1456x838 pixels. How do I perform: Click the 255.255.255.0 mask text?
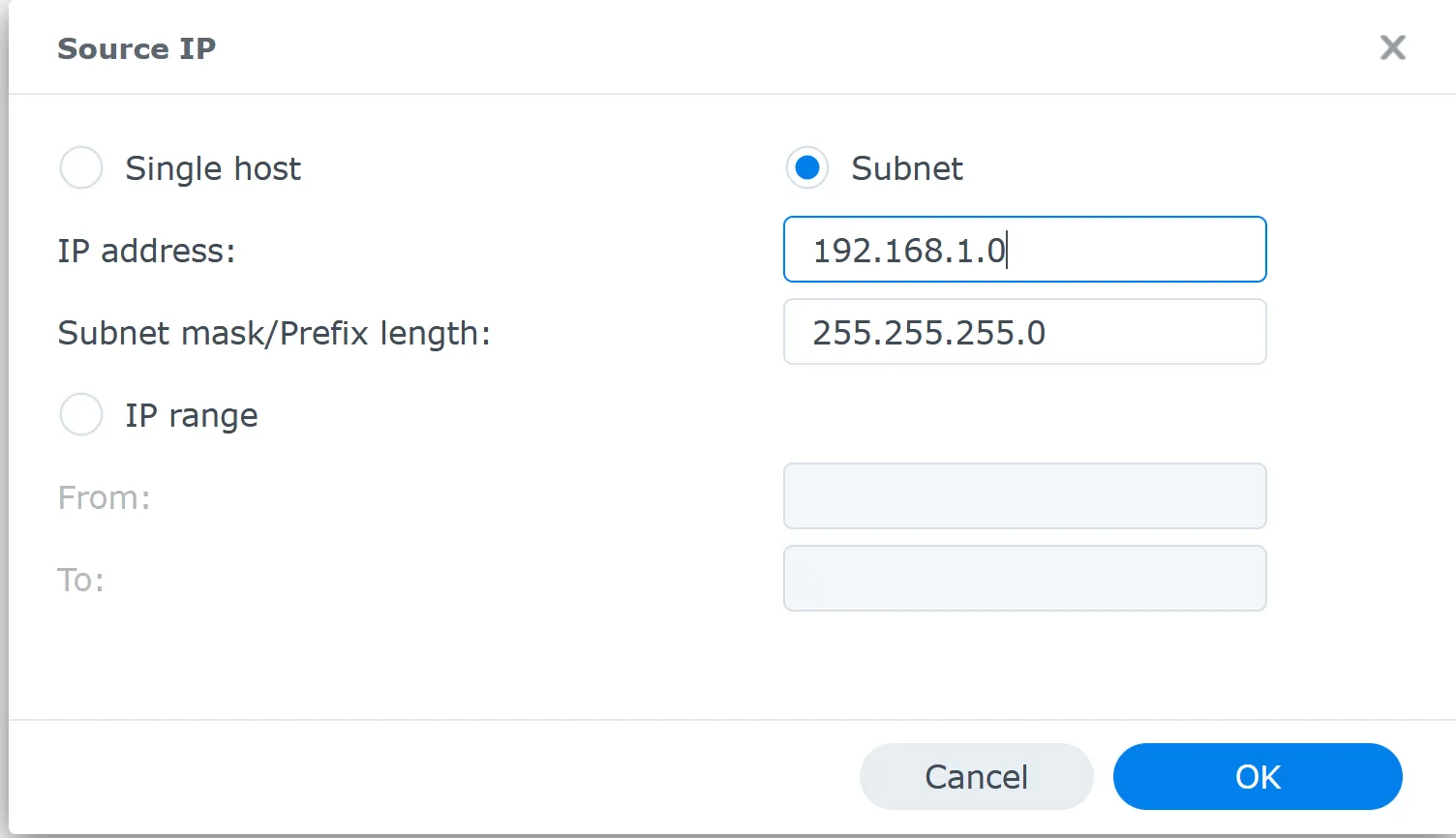pos(928,333)
